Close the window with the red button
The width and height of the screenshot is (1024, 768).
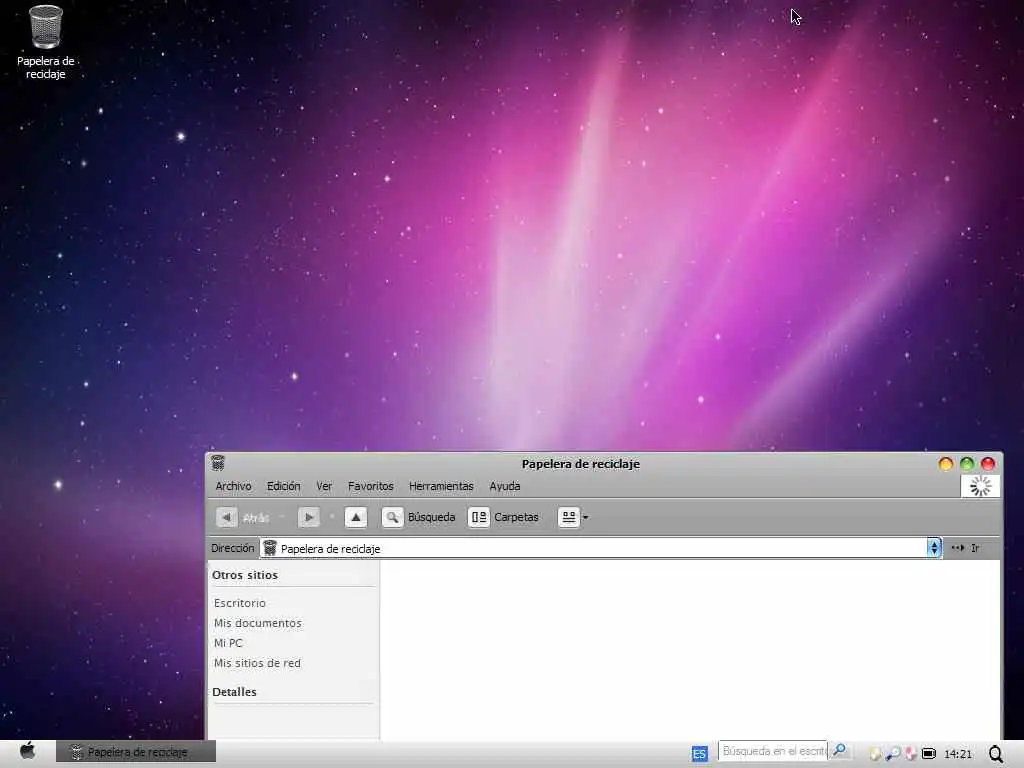click(x=988, y=464)
